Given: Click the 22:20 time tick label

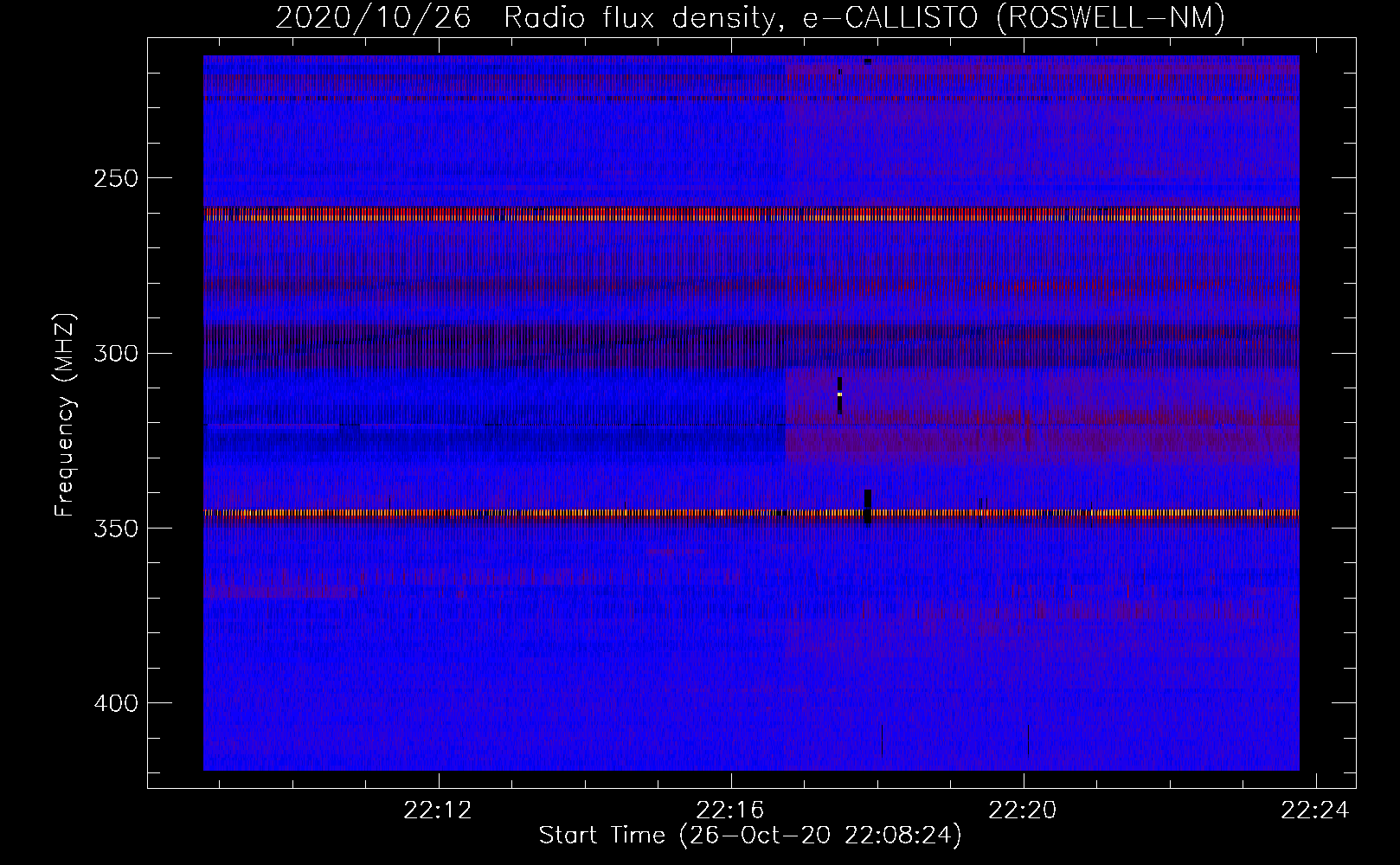Looking at the screenshot, I should tap(1023, 811).
